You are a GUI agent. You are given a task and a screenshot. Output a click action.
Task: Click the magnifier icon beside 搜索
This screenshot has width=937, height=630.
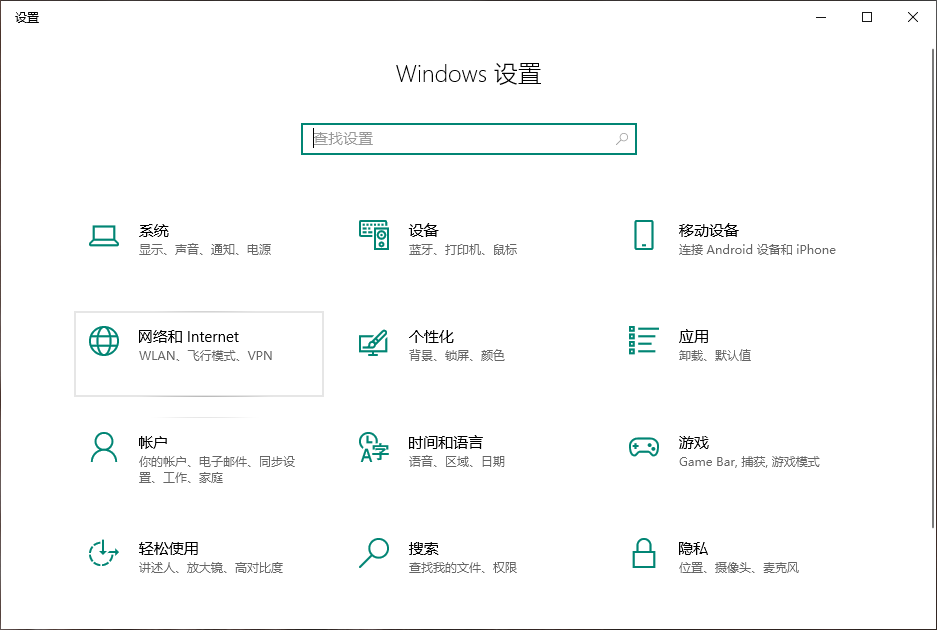pyautogui.click(x=373, y=553)
